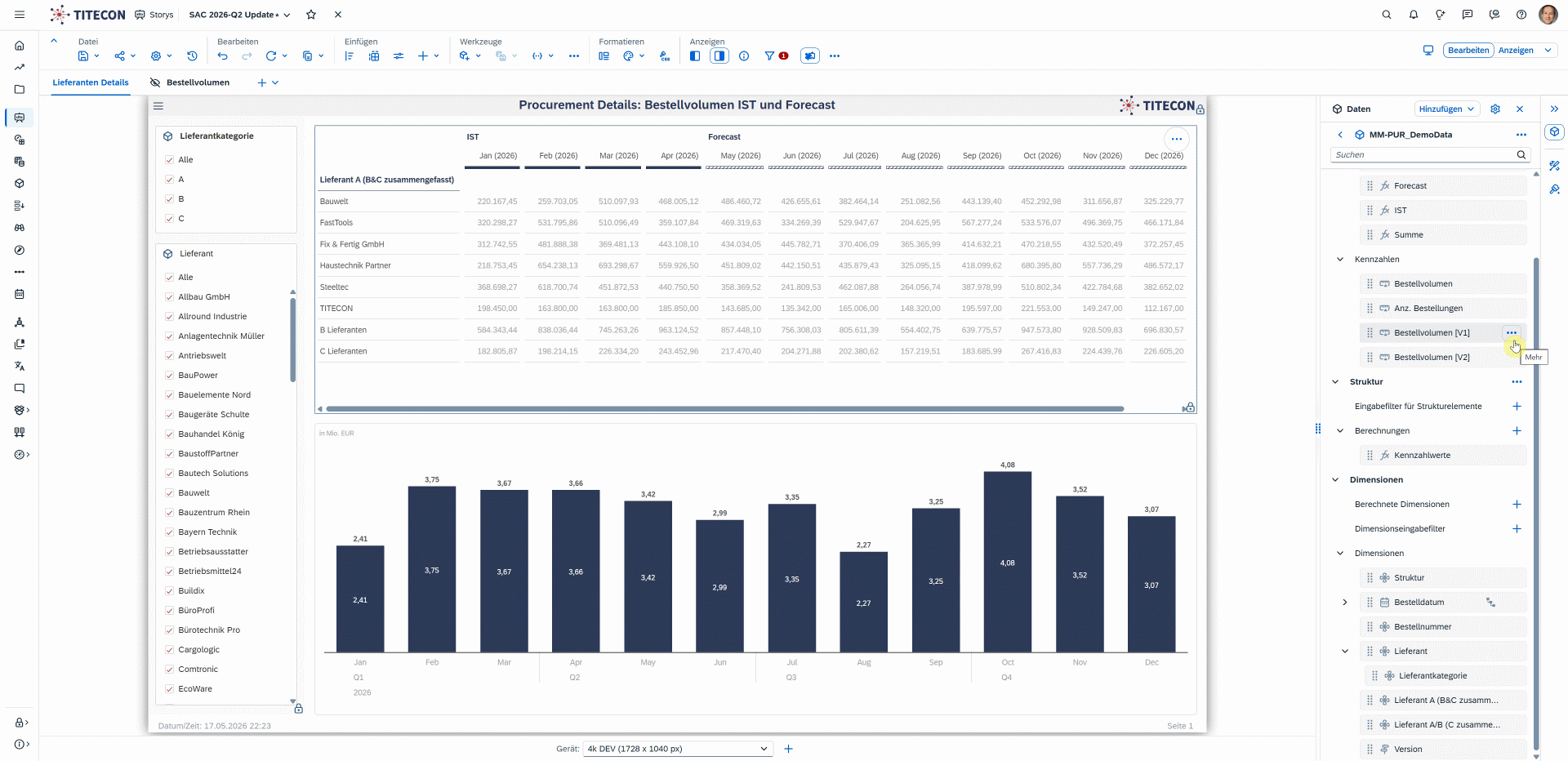Viewport: 1568px width, 761px height.
Task: Click the Undo arrow in Bearbeiten group
Action: tap(223, 56)
